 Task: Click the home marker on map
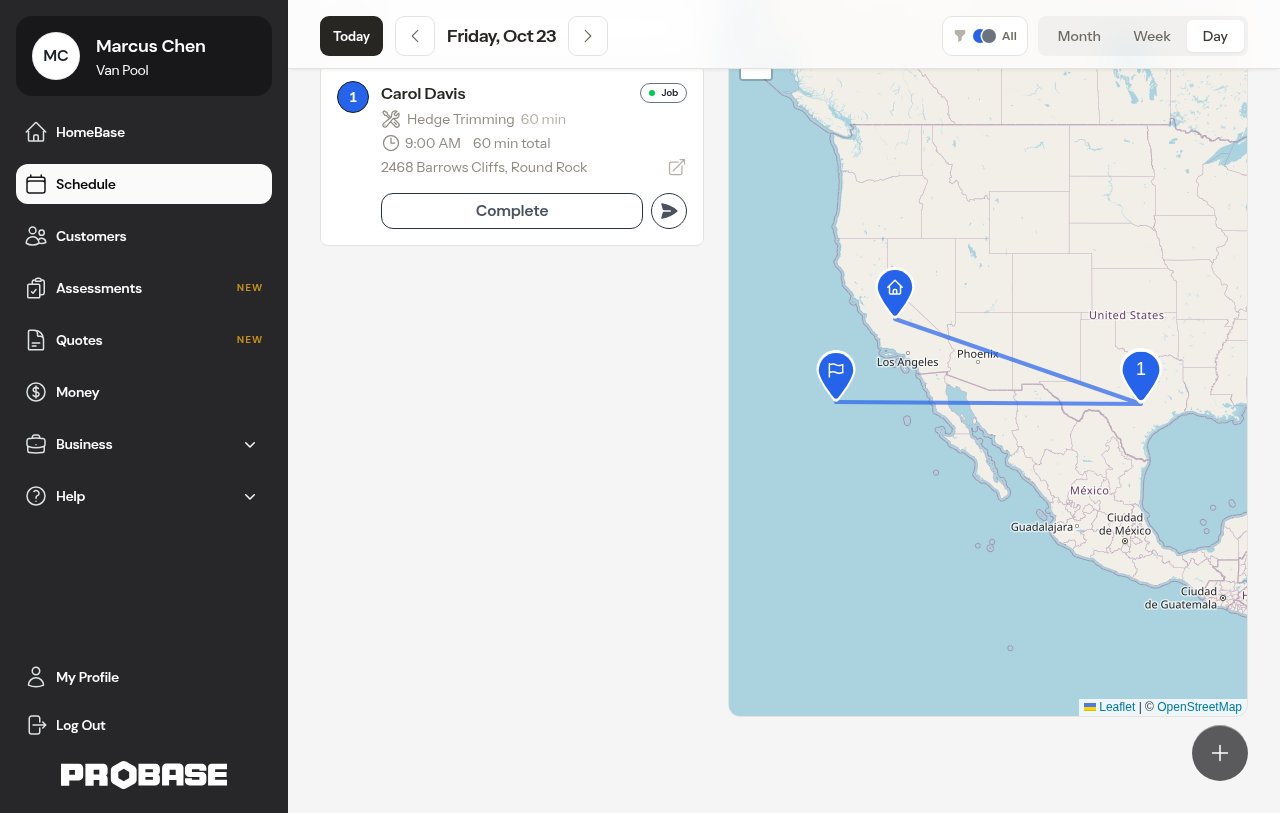(895, 293)
